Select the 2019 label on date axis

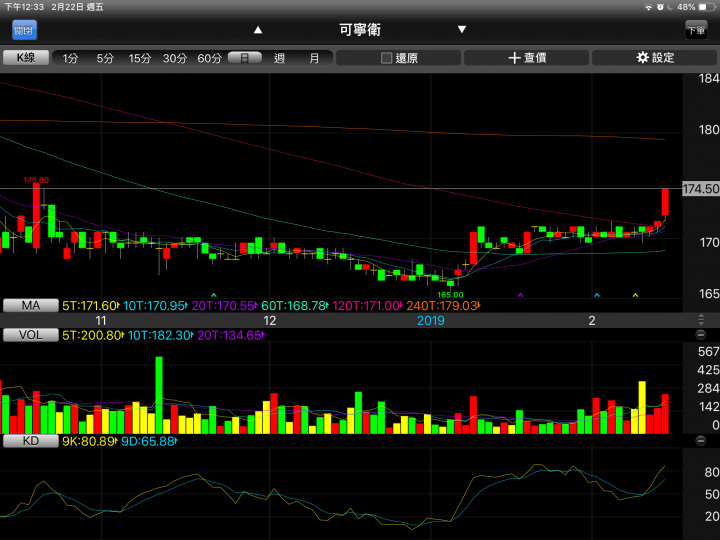[431, 321]
